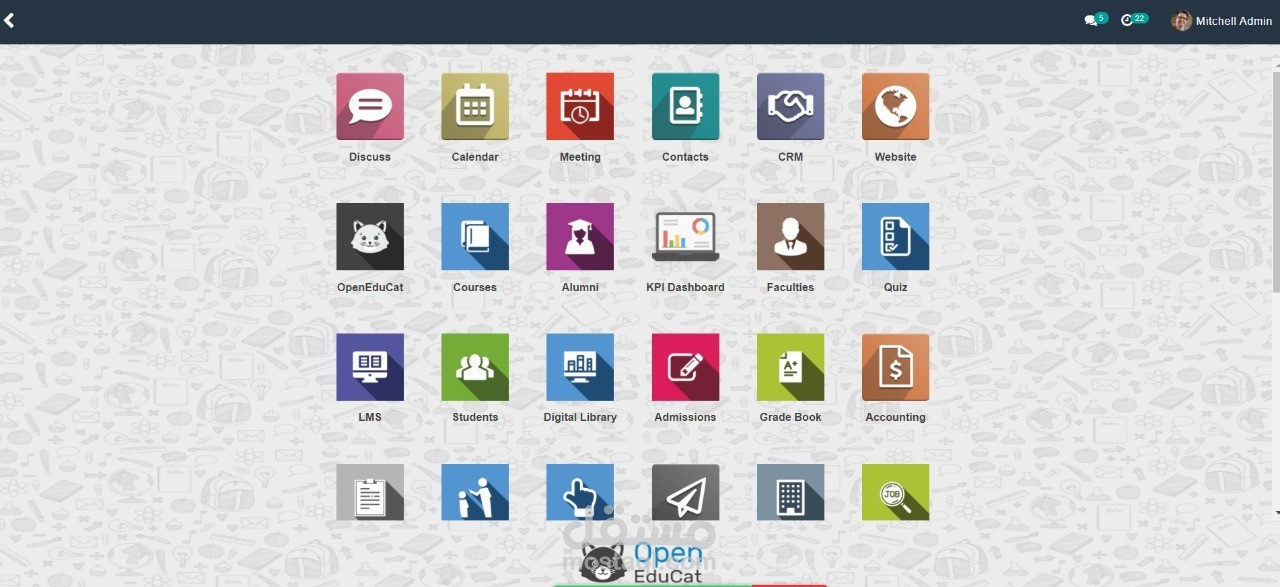Show activities clock with badge 22
The height and width of the screenshot is (587, 1280).
pyautogui.click(x=1134, y=20)
